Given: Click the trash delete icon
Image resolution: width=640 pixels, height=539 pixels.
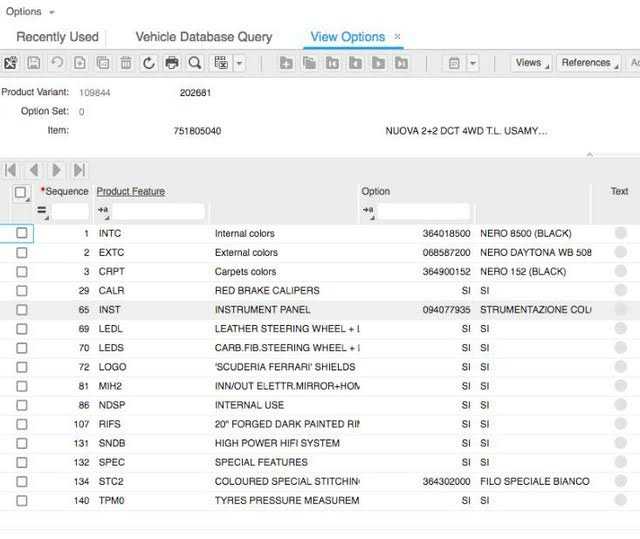Looking at the screenshot, I should pos(126,63).
